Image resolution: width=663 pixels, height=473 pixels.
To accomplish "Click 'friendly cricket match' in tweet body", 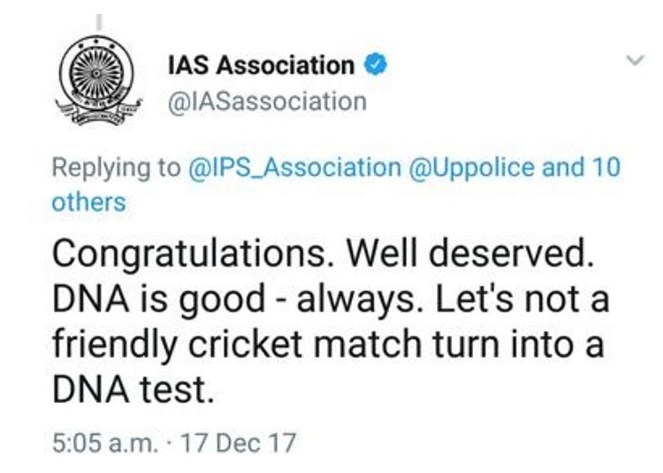I will [x=236, y=344].
